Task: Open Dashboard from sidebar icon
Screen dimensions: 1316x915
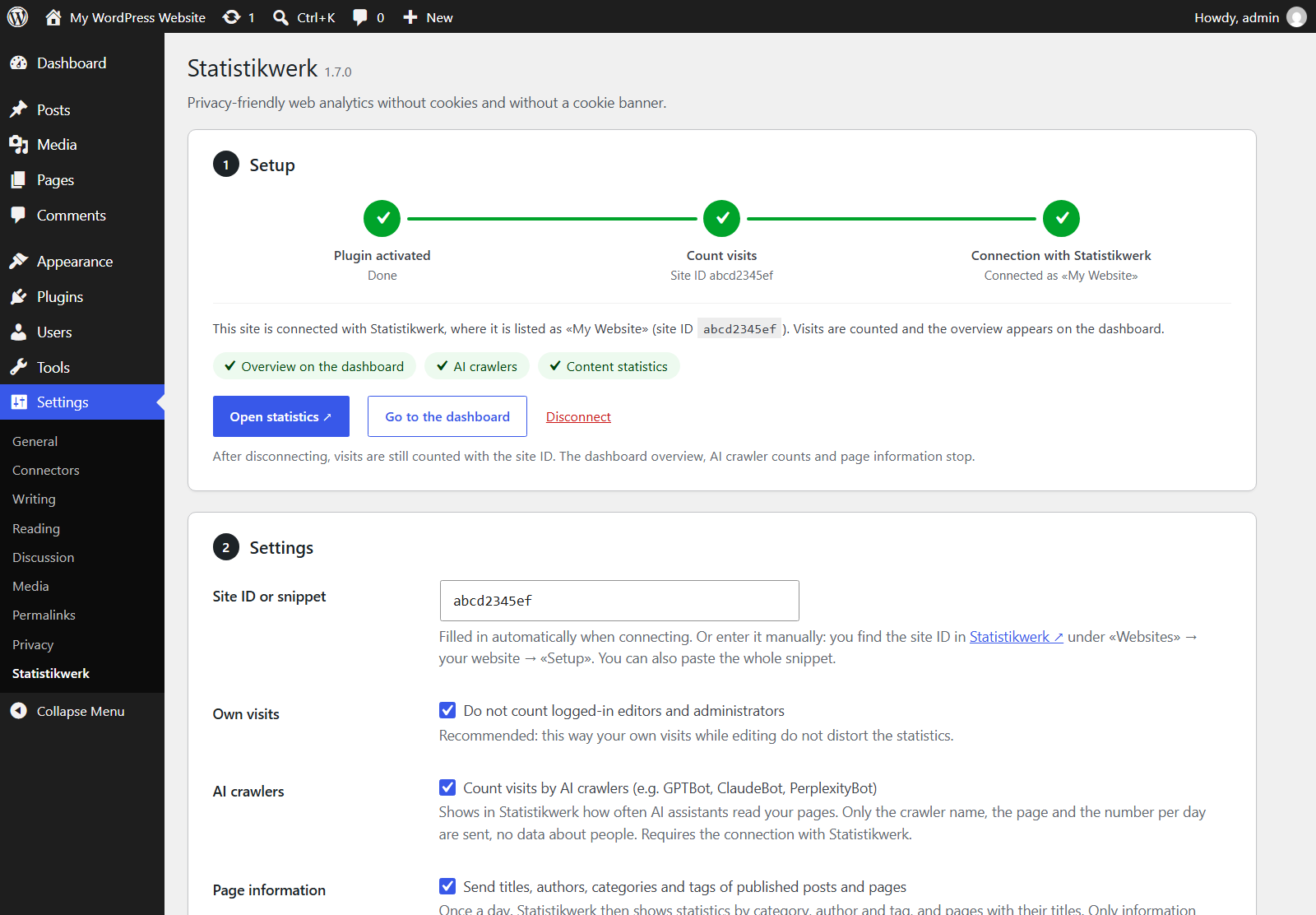Action: click(x=18, y=63)
